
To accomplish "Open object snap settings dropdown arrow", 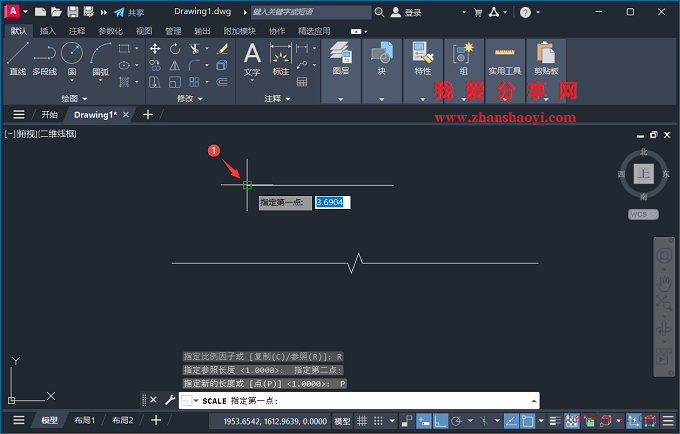I will coord(541,421).
